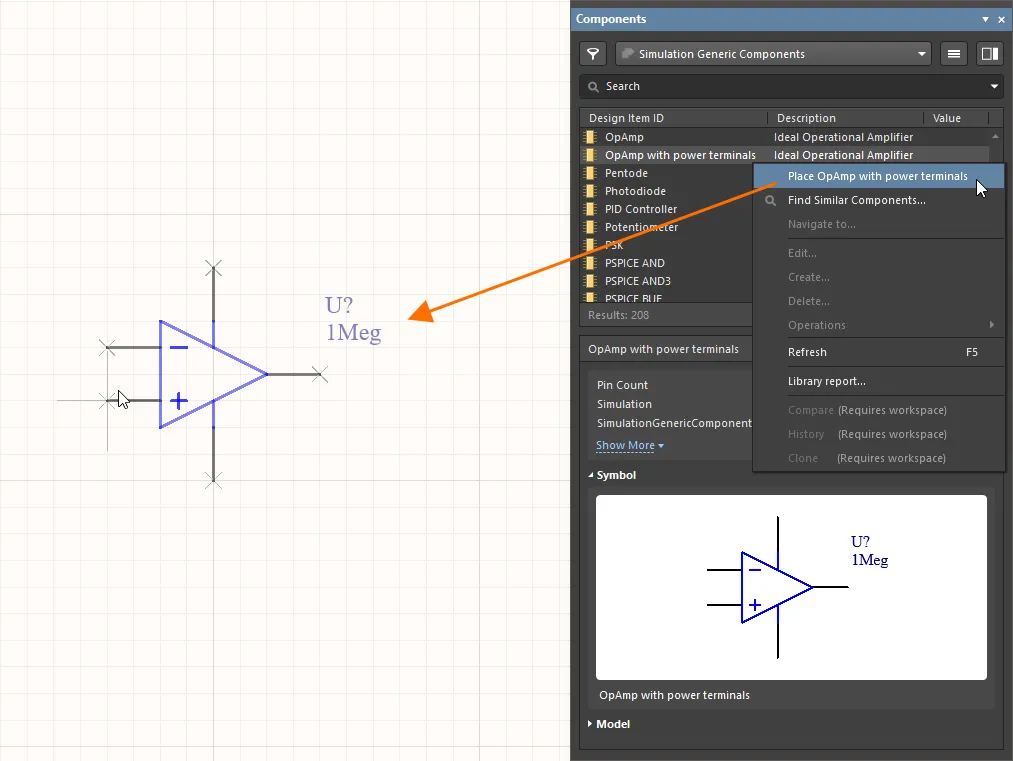Toggle the component details pane layout icon
Viewport: 1013px width, 761px height.
[x=990, y=54]
